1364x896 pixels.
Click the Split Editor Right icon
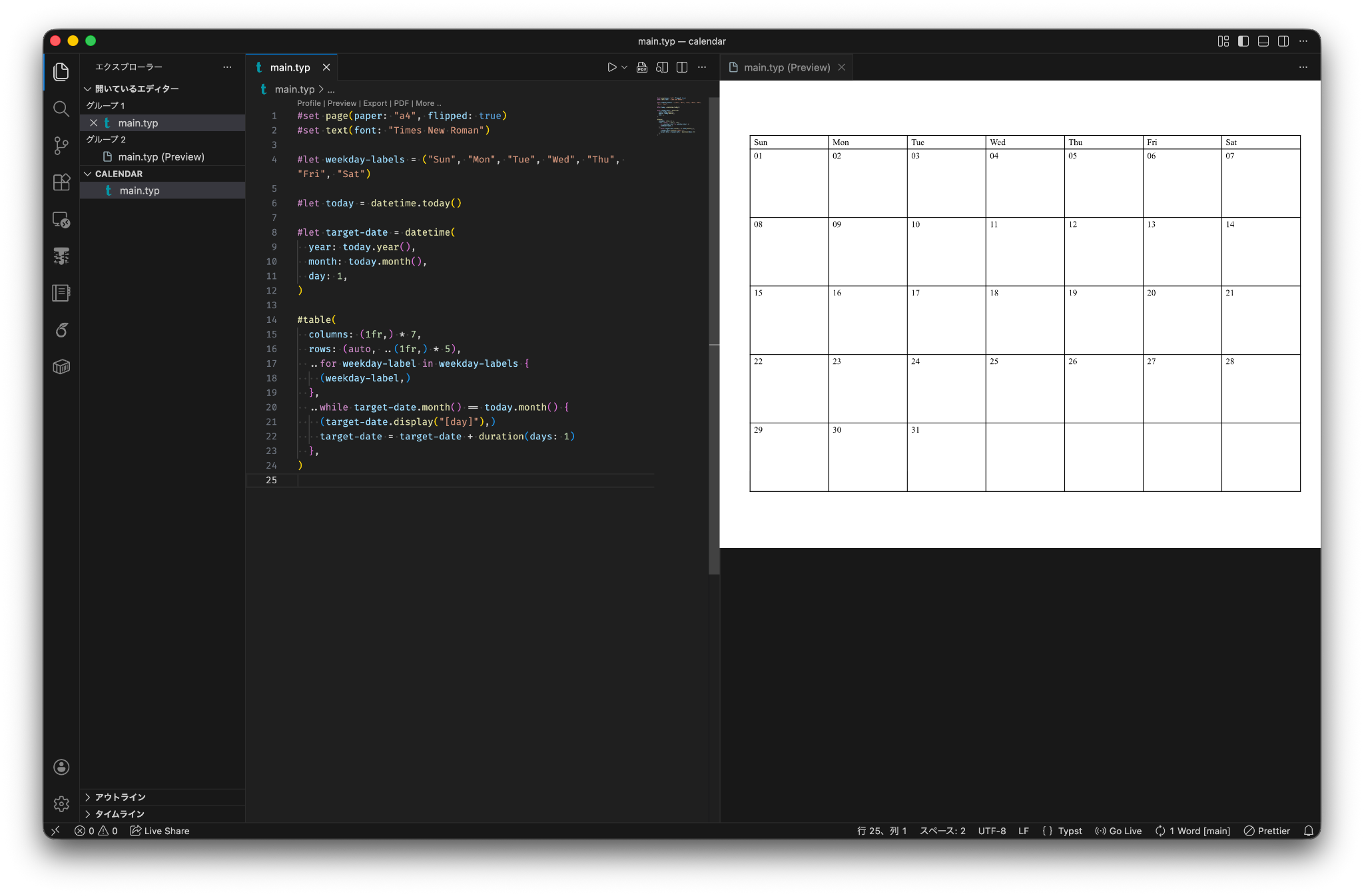pyautogui.click(x=682, y=67)
